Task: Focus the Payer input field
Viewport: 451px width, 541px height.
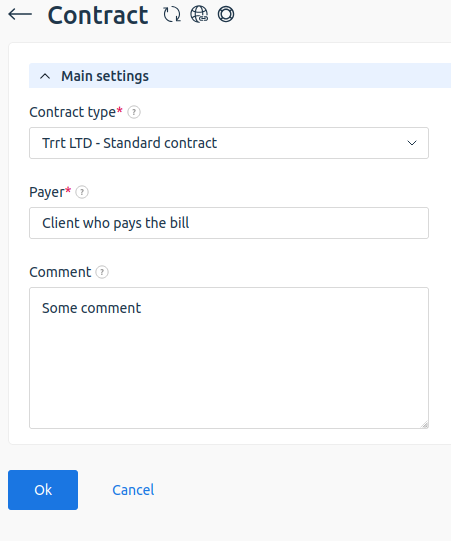Action: (x=229, y=223)
